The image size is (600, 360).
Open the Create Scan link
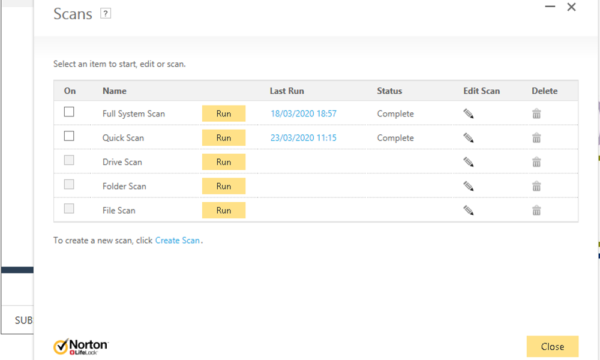(177, 240)
